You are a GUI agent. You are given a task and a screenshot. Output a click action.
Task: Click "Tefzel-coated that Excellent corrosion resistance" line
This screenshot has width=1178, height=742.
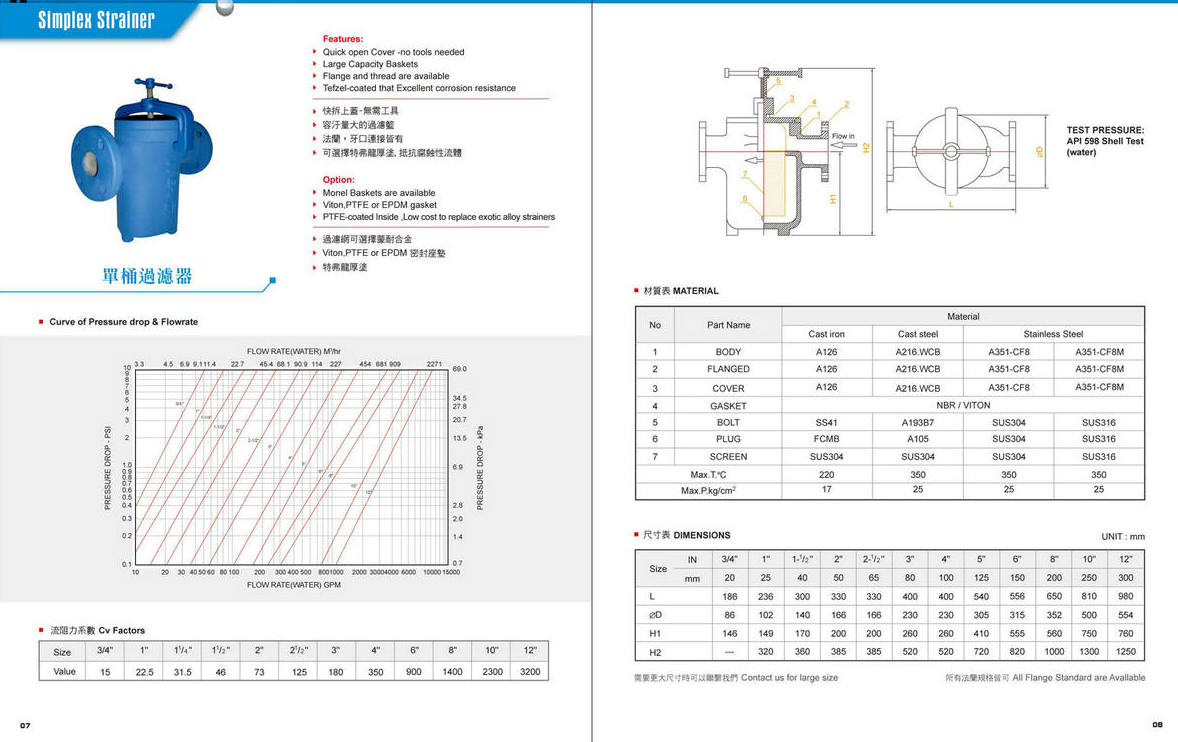[x=419, y=88]
